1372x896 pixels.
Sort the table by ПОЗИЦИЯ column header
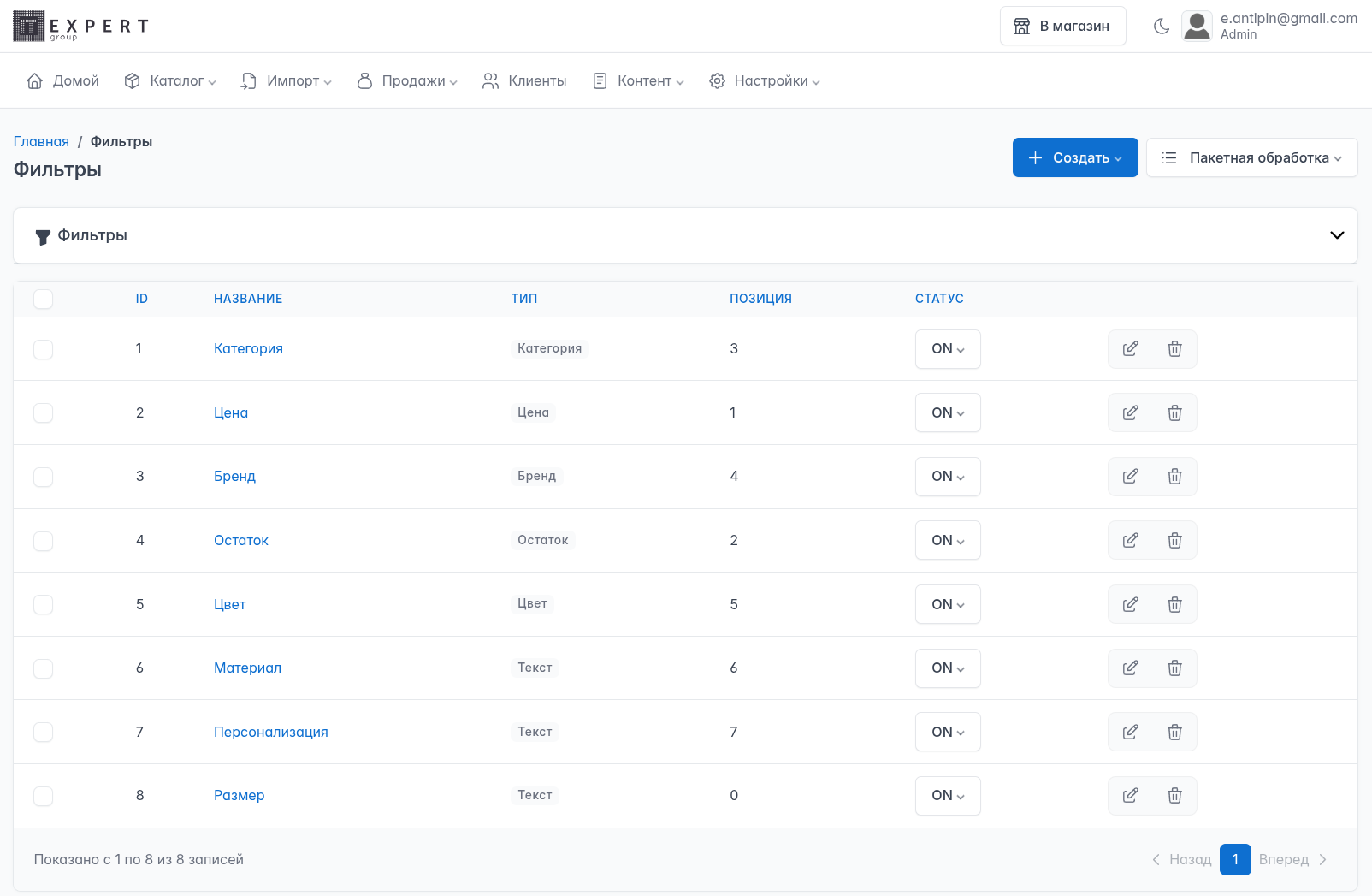[760, 299]
